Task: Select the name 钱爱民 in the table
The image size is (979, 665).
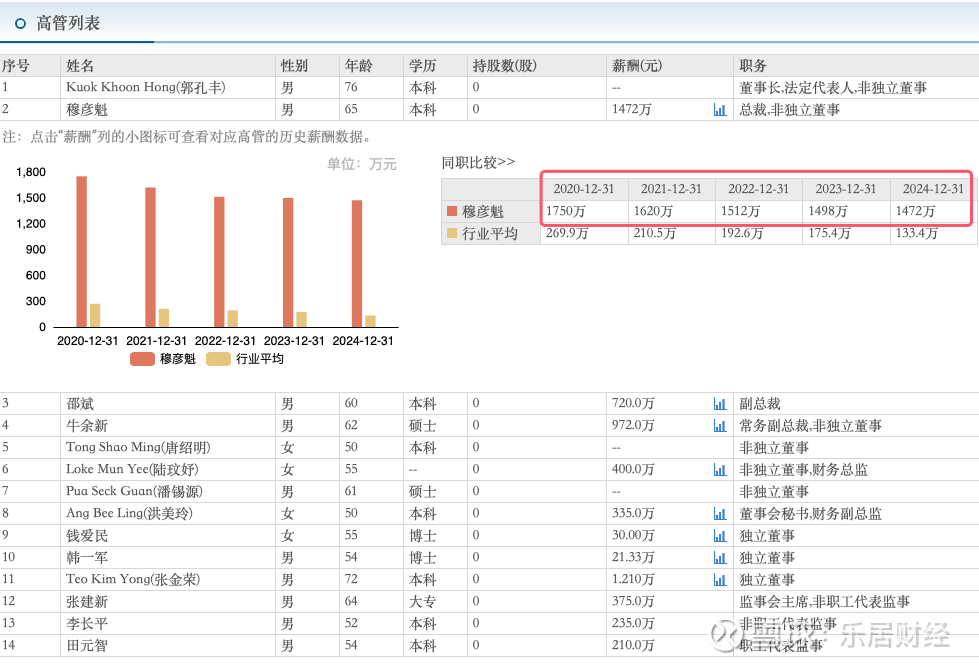Action: [x=87, y=536]
